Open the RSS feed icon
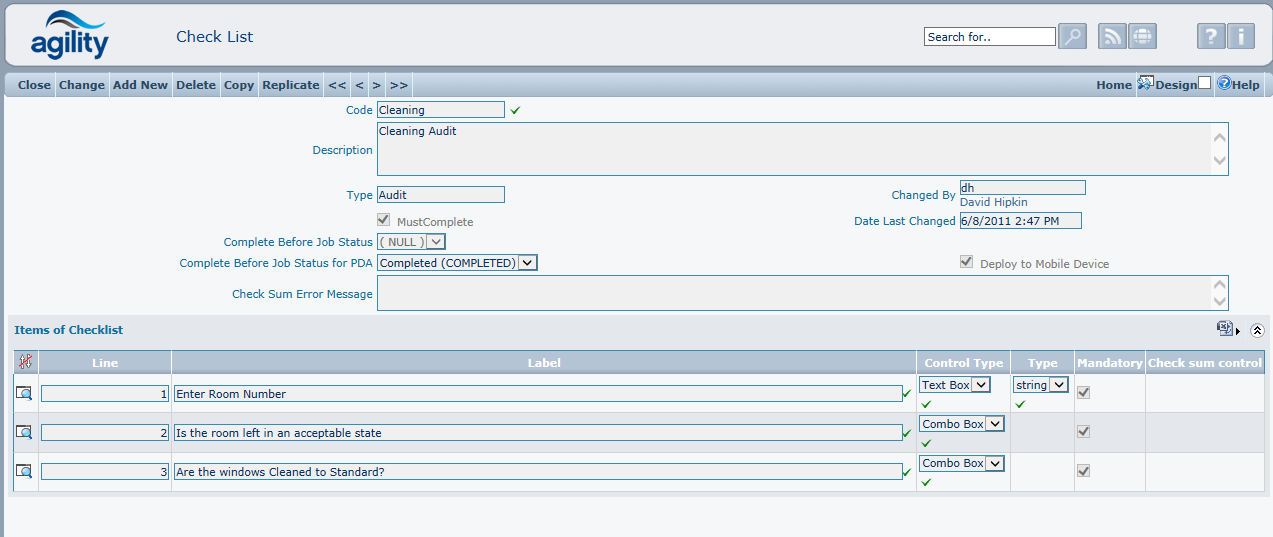Viewport: 1273px width, 537px height. coord(1112,37)
